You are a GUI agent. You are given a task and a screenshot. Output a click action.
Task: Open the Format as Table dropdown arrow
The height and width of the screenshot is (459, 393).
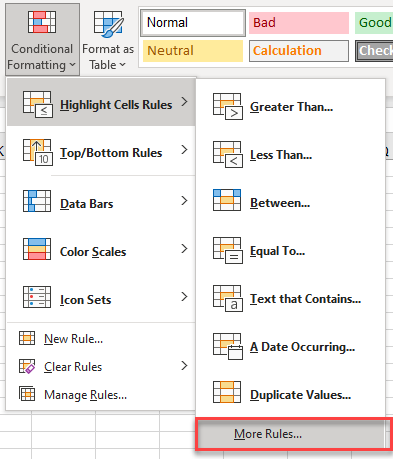(x=122, y=65)
